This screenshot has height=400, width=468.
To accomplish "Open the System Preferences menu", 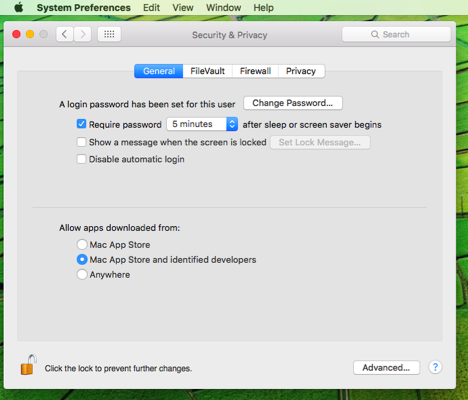I will pos(84,7).
